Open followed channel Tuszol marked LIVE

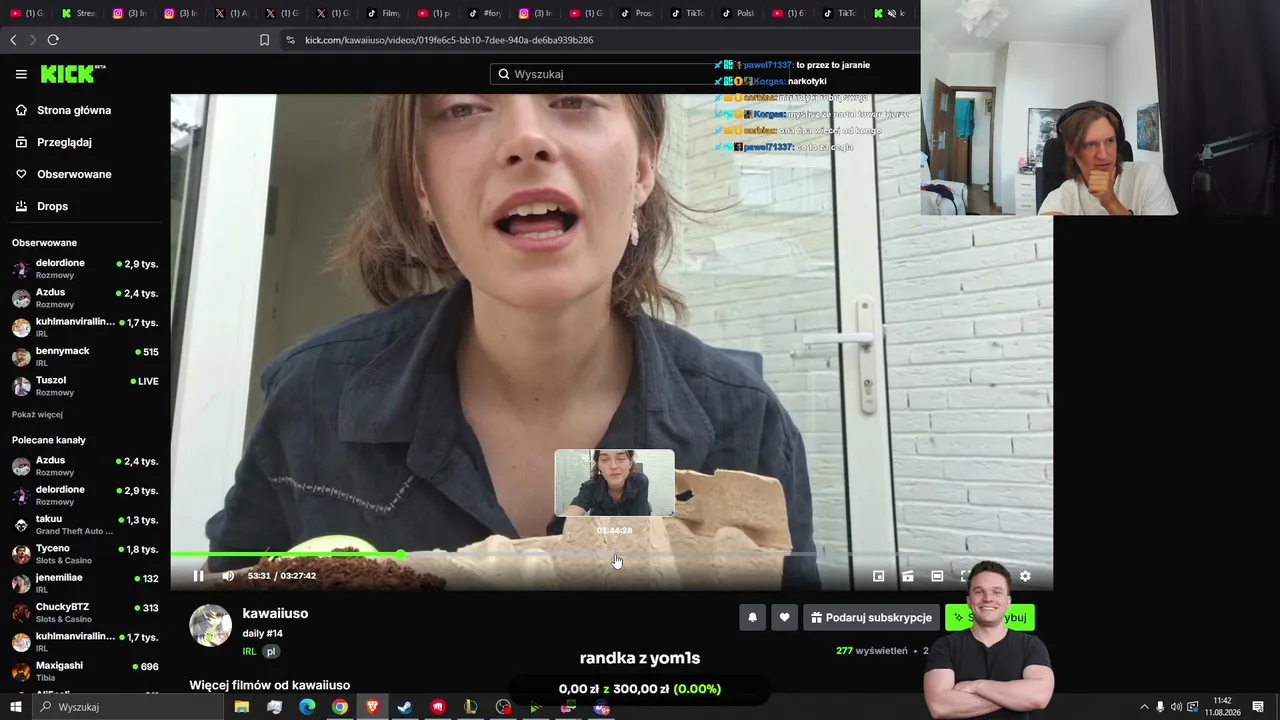(x=85, y=386)
